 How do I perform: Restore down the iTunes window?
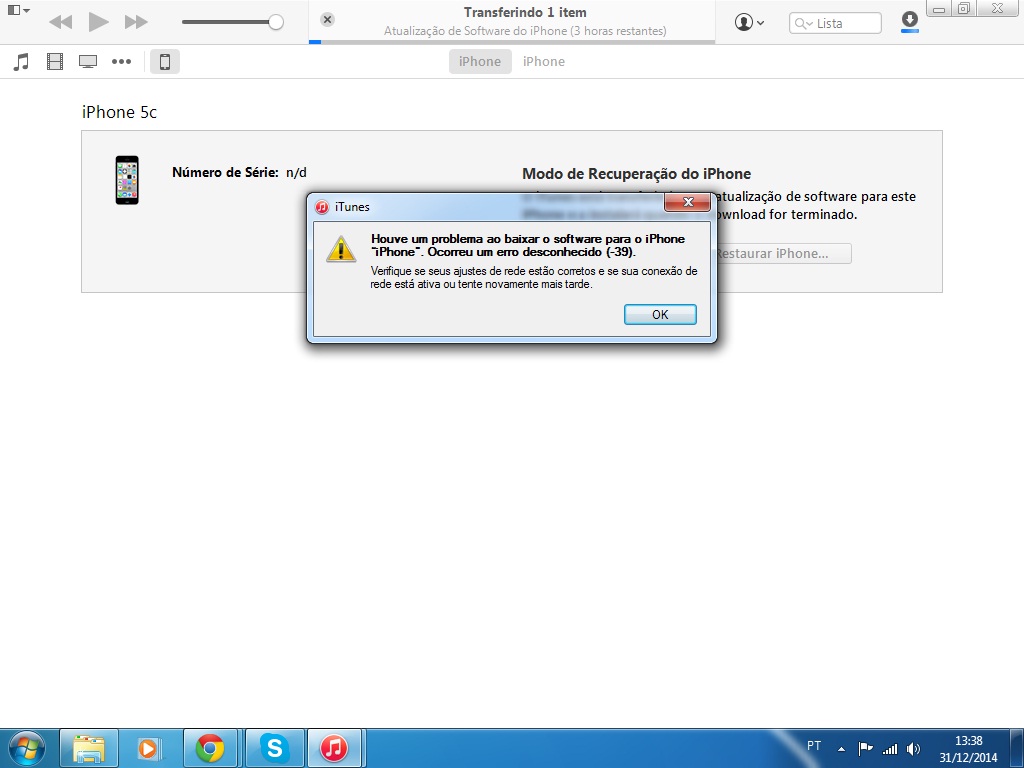pos(964,8)
